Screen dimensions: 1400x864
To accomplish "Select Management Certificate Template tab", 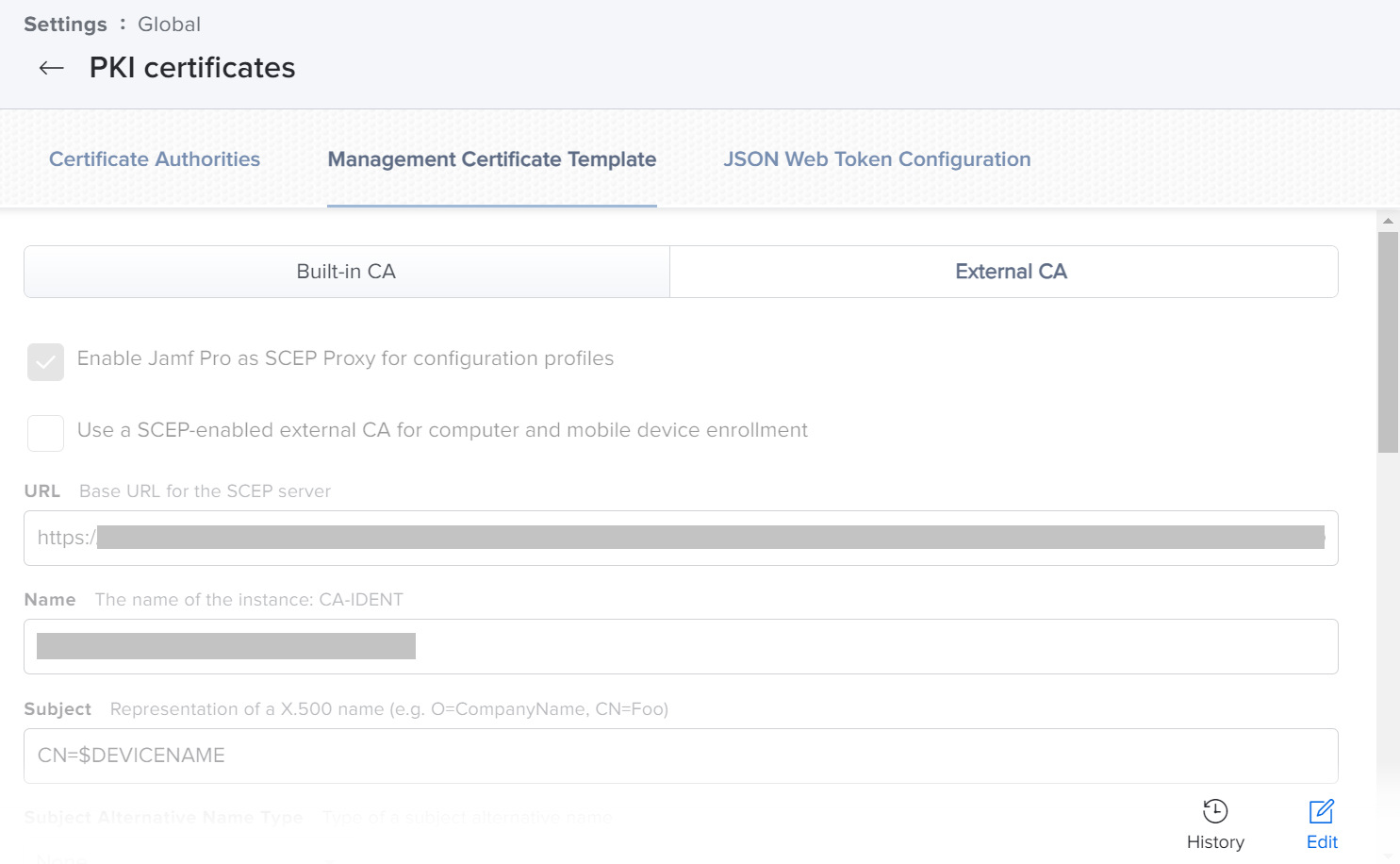I will (492, 159).
